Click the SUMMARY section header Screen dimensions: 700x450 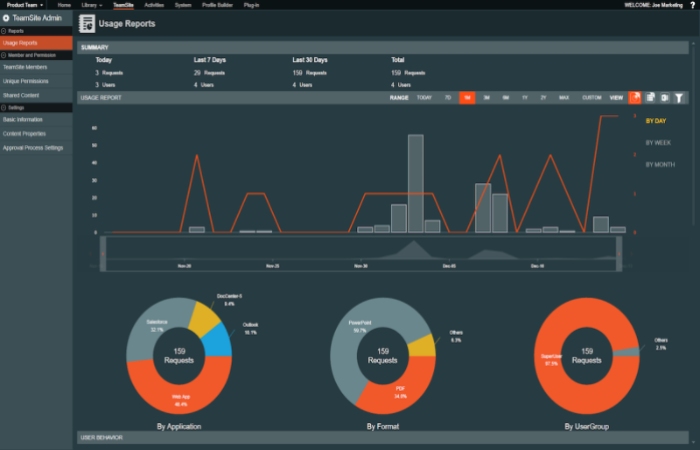(383, 47)
